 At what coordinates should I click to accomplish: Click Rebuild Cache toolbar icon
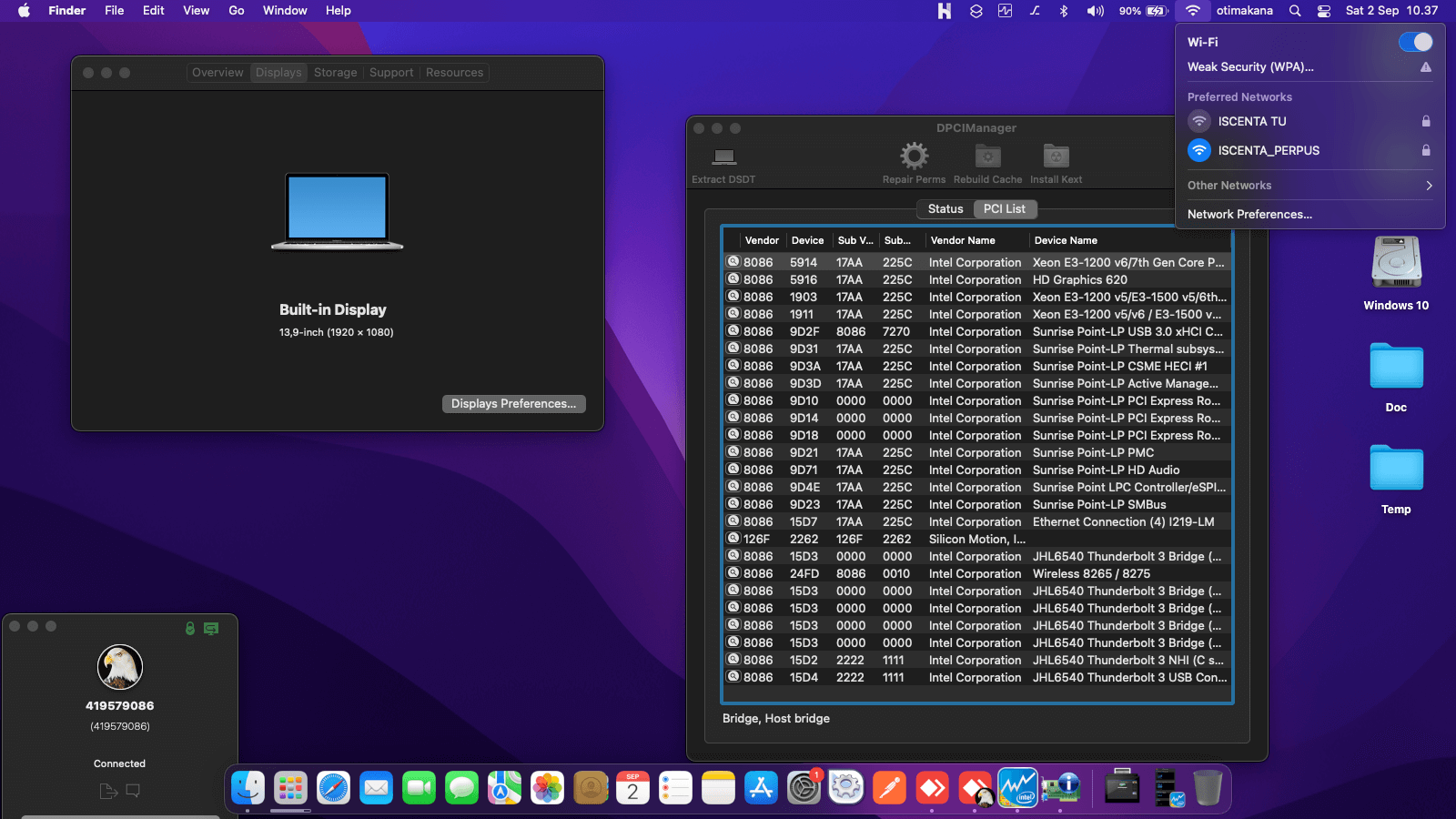pos(987,156)
